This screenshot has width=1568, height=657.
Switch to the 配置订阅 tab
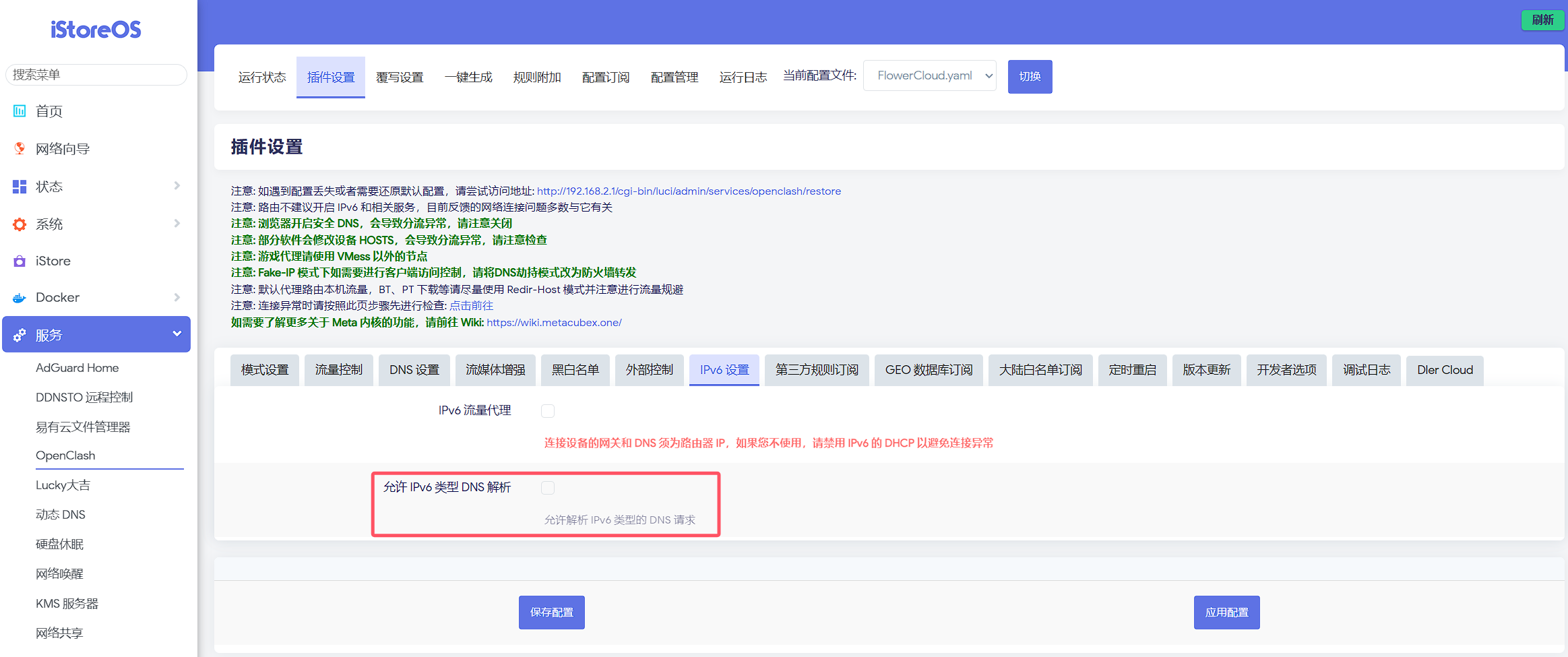[606, 77]
